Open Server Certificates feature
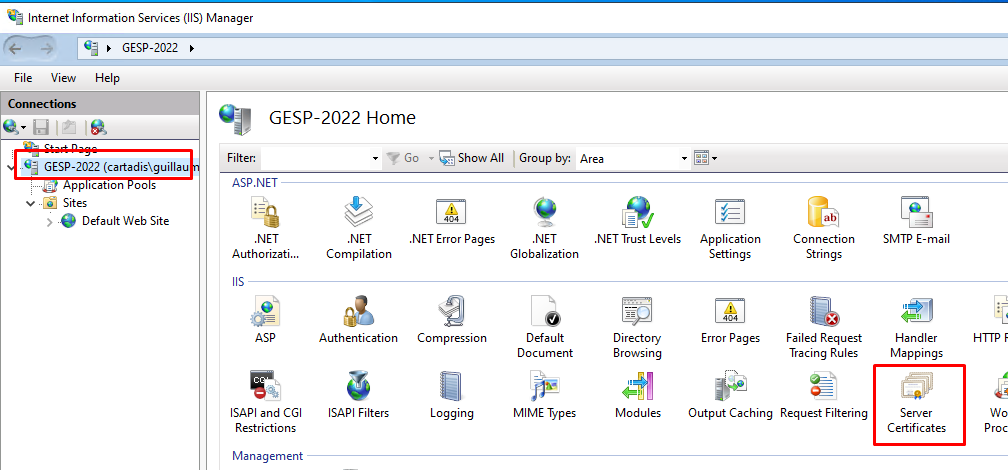Image resolution: width=1008 pixels, height=470 pixels. coord(916,404)
